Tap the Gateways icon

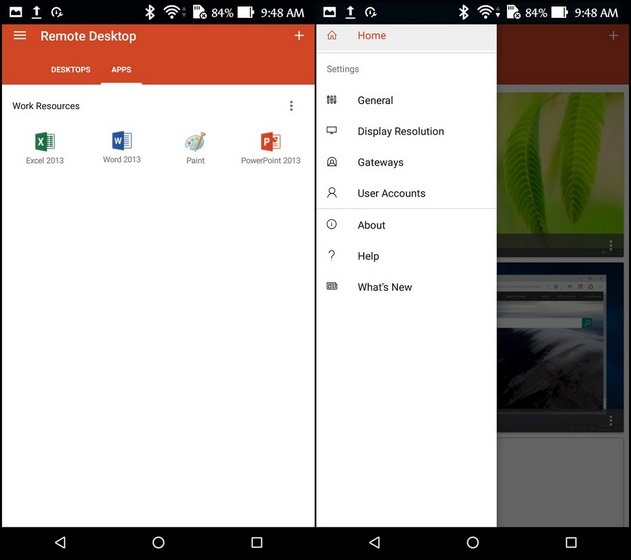coord(332,162)
